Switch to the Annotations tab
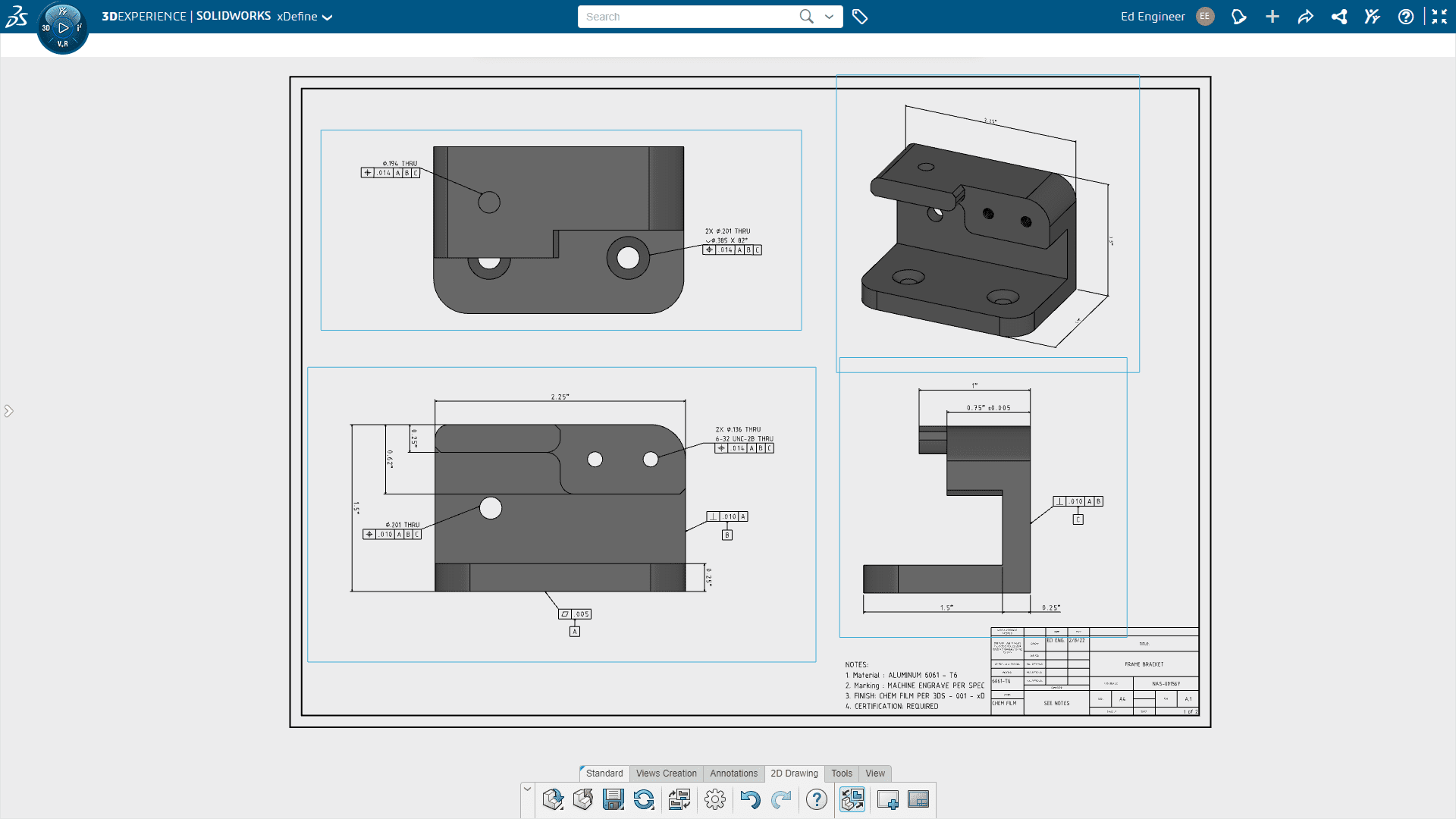 coord(733,773)
